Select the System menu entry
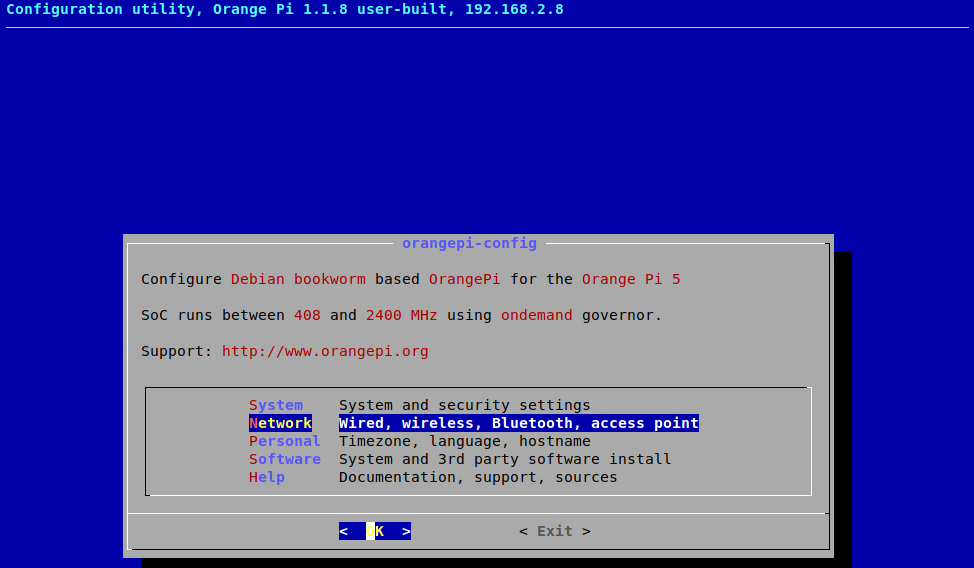This screenshot has height=568, width=974. (x=276, y=405)
